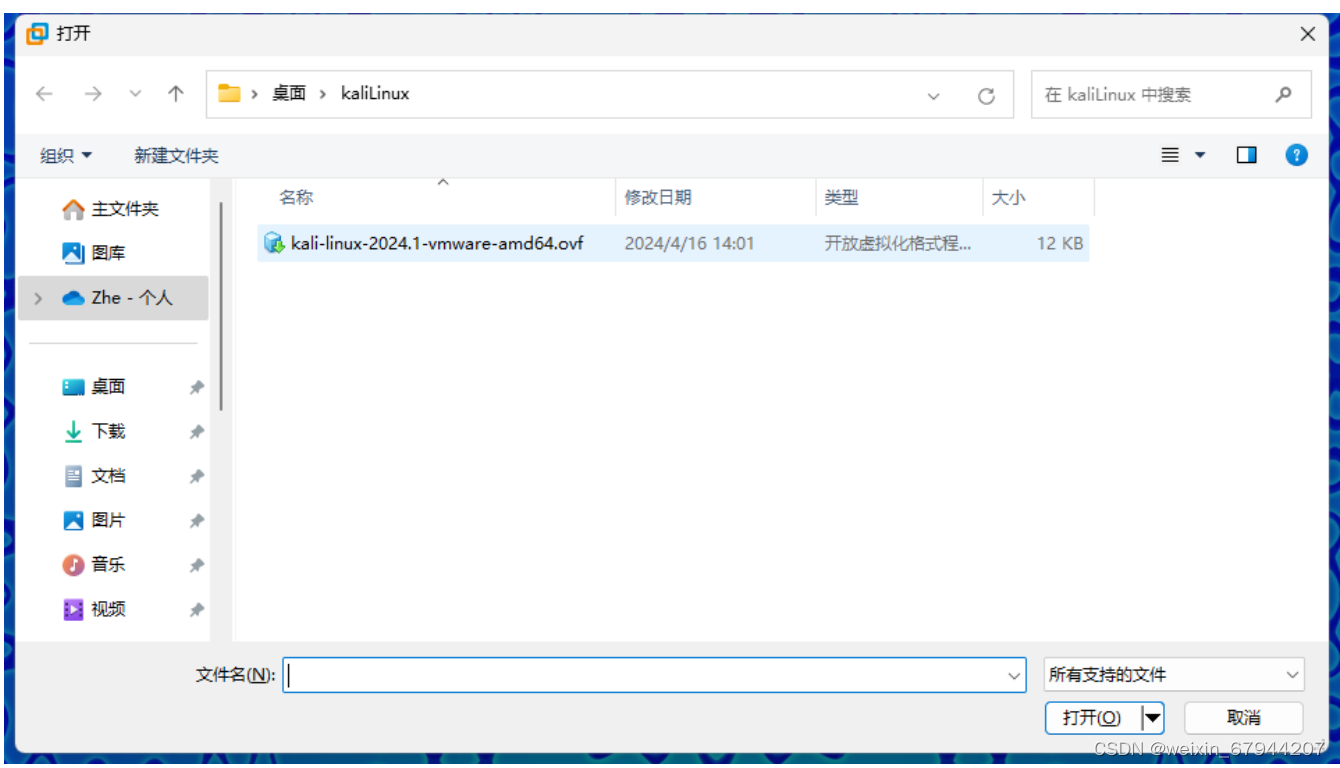The width and height of the screenshot is (1340, 768).
Task: Refresh the kaliLinux folder view
Action: coord(986,96)
